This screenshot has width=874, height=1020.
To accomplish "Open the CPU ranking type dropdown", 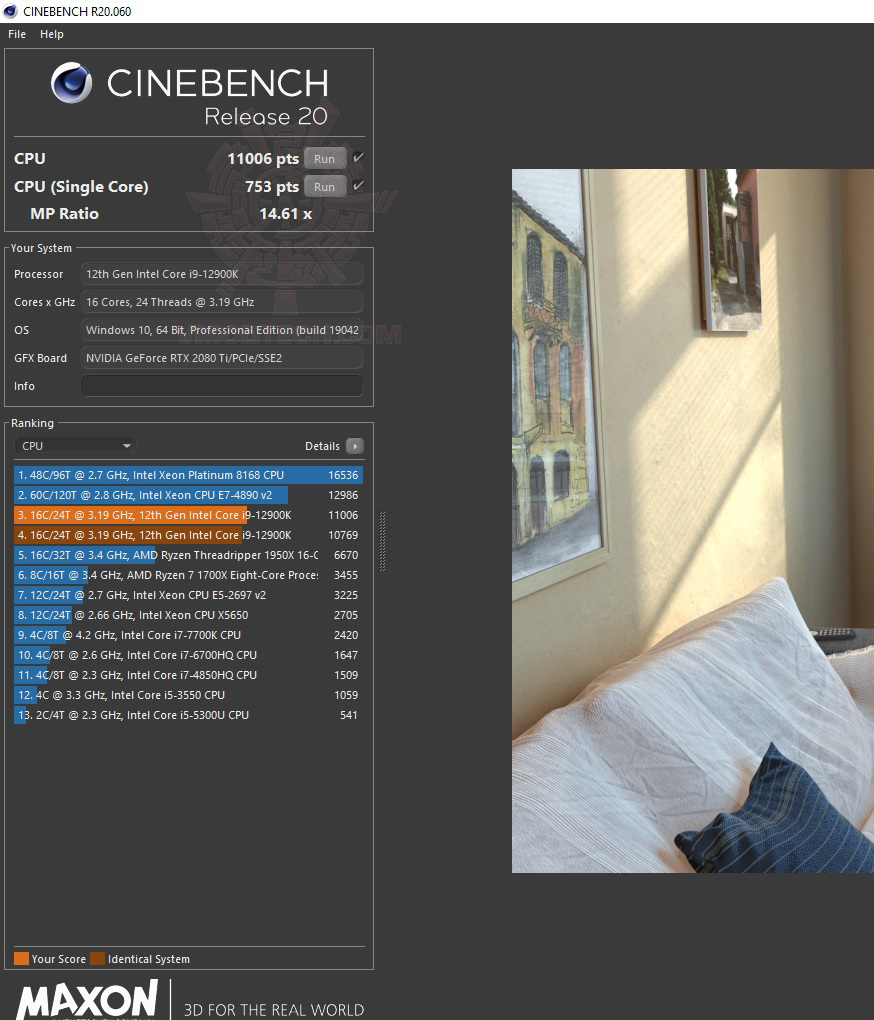I will pos(75,446).
